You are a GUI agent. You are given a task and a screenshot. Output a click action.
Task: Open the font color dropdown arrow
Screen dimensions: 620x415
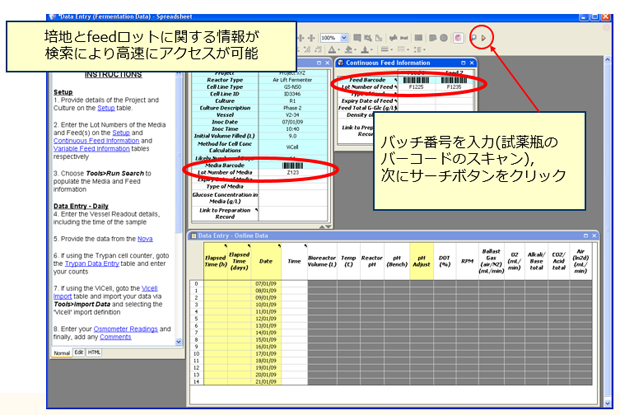click(338, 50)
